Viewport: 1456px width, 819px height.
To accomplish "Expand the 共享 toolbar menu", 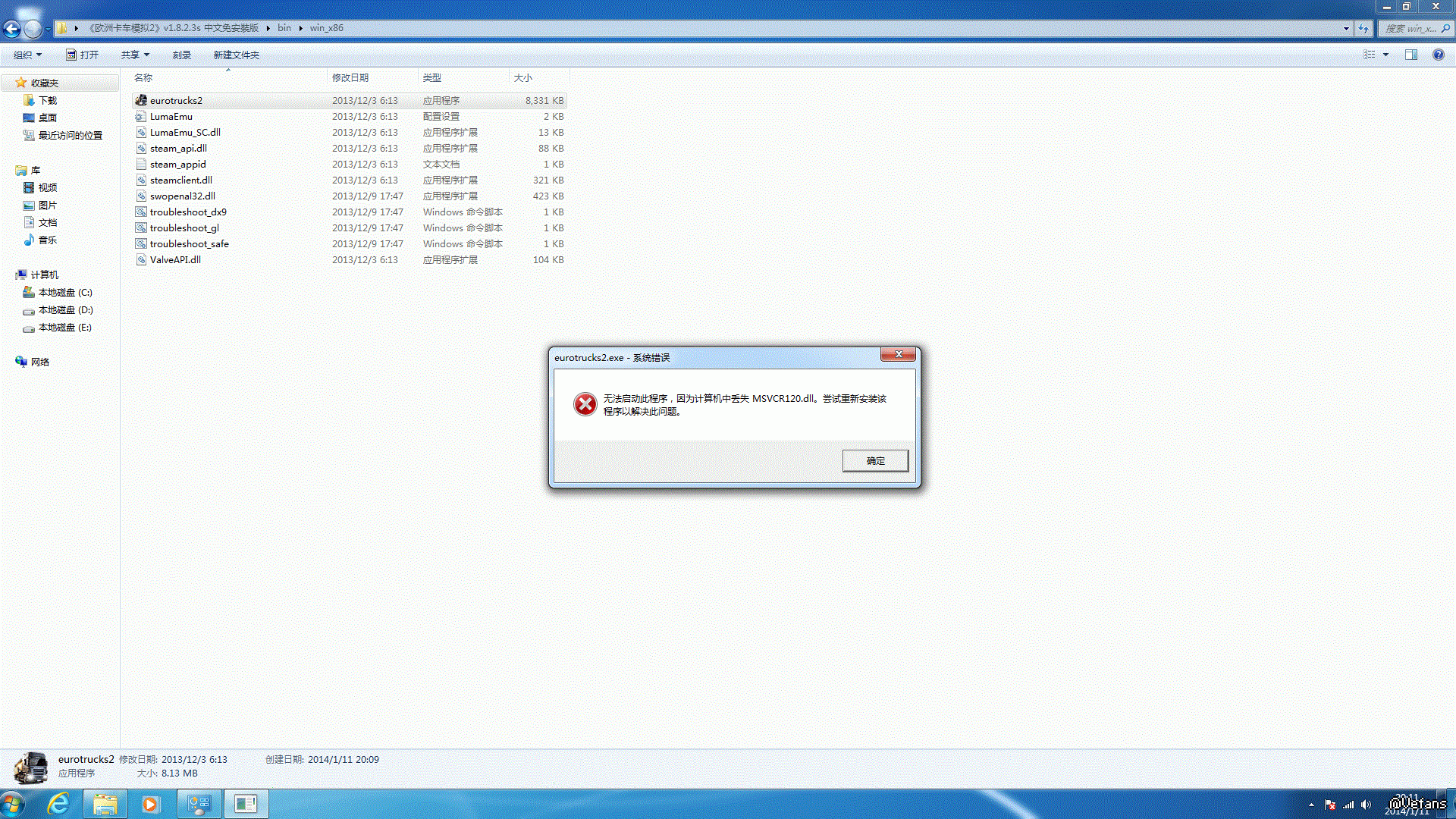I will [x=135, y=55].
